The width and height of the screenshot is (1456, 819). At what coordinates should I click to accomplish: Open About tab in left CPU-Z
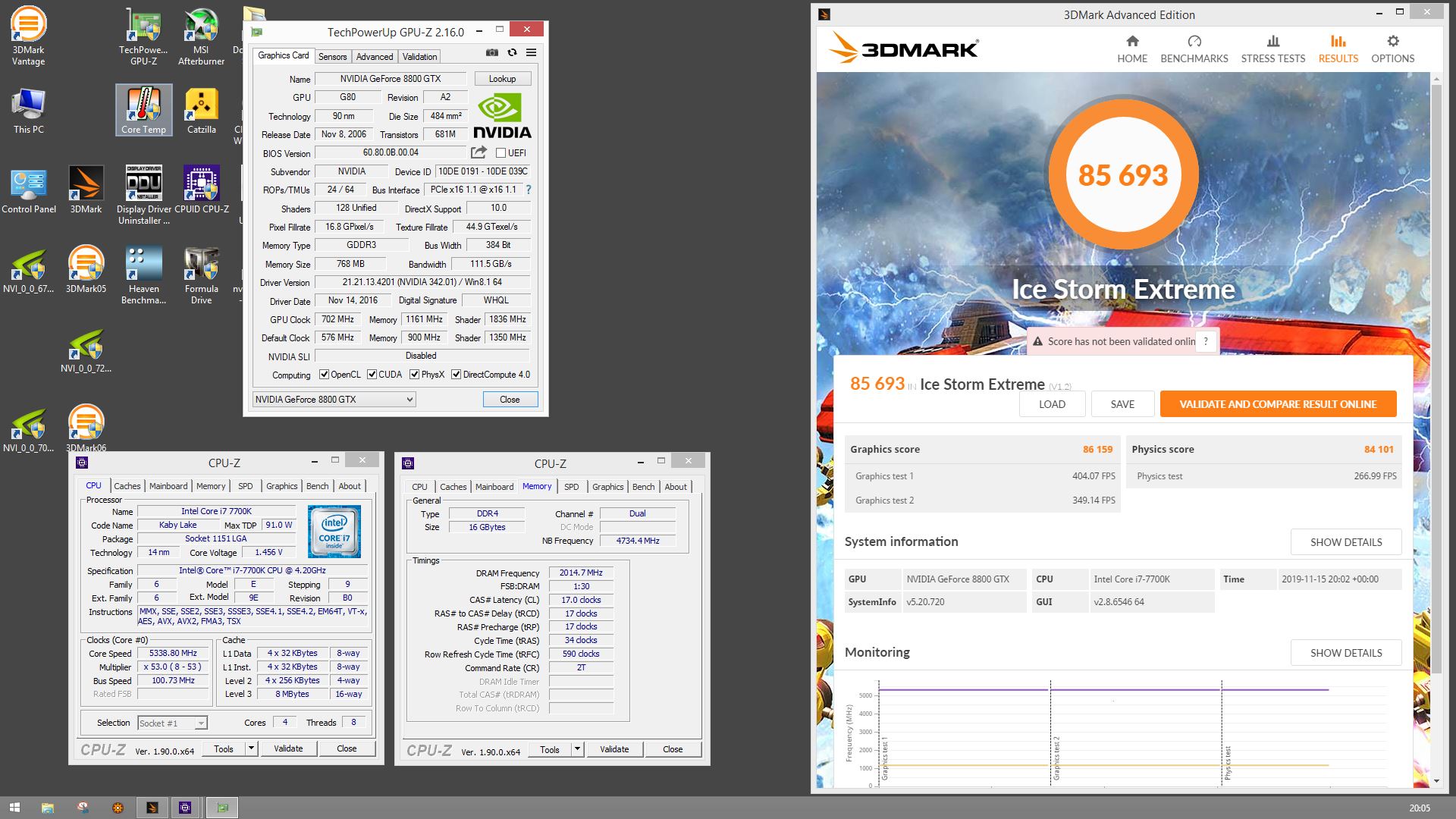tap(350, 486)
